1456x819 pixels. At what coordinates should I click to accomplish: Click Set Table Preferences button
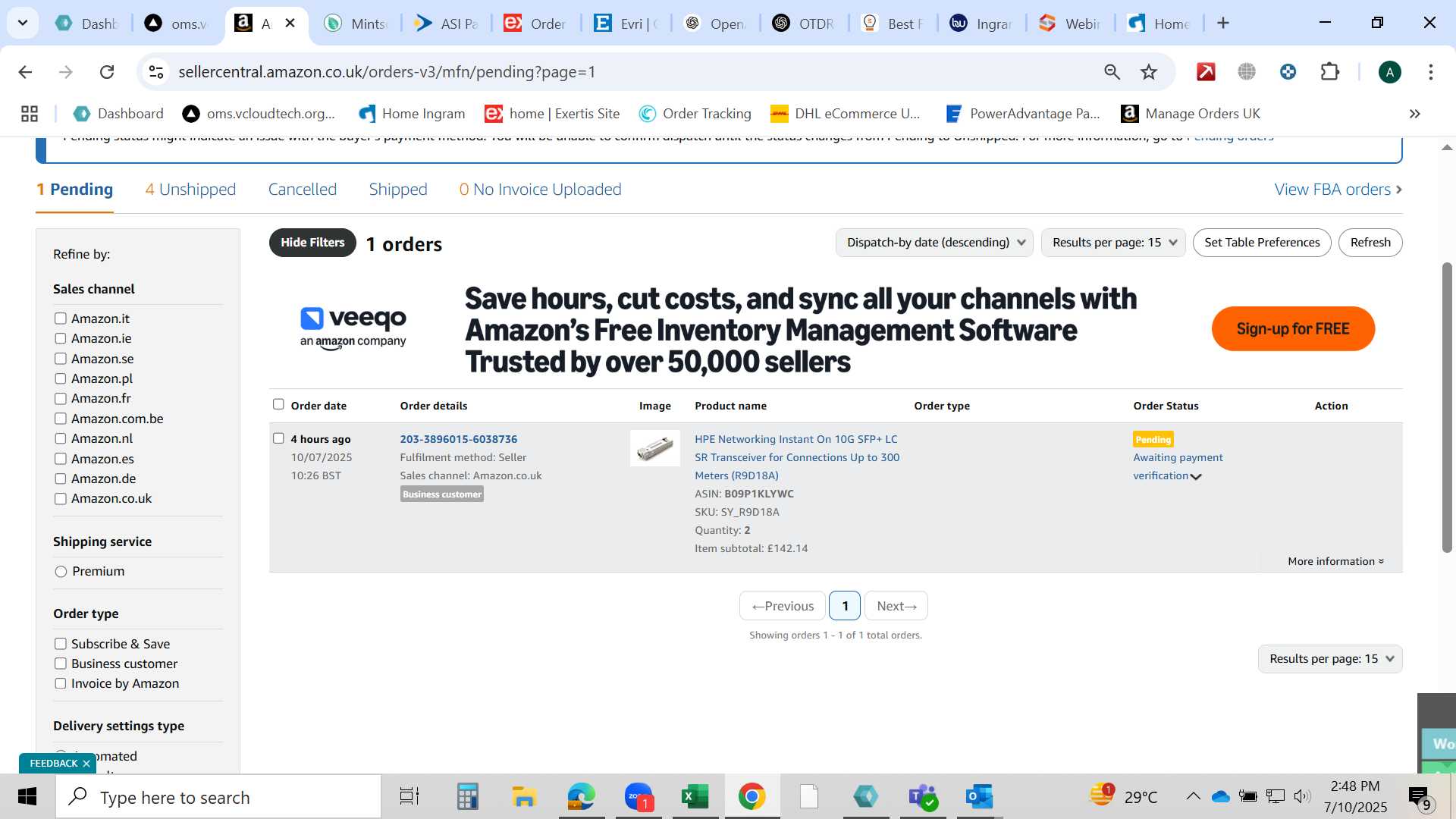point(1262,243)
